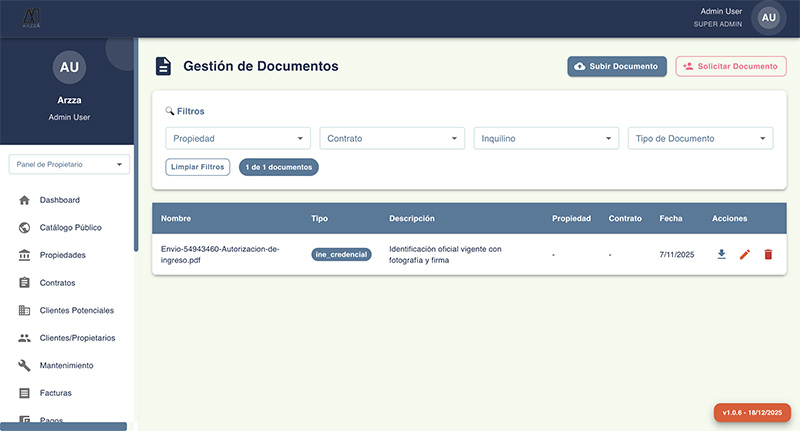Image resolution: width=800 pixels, height=431 pixels.
Task: Download the Envio-54943460 document
Action: pos(722,255)
